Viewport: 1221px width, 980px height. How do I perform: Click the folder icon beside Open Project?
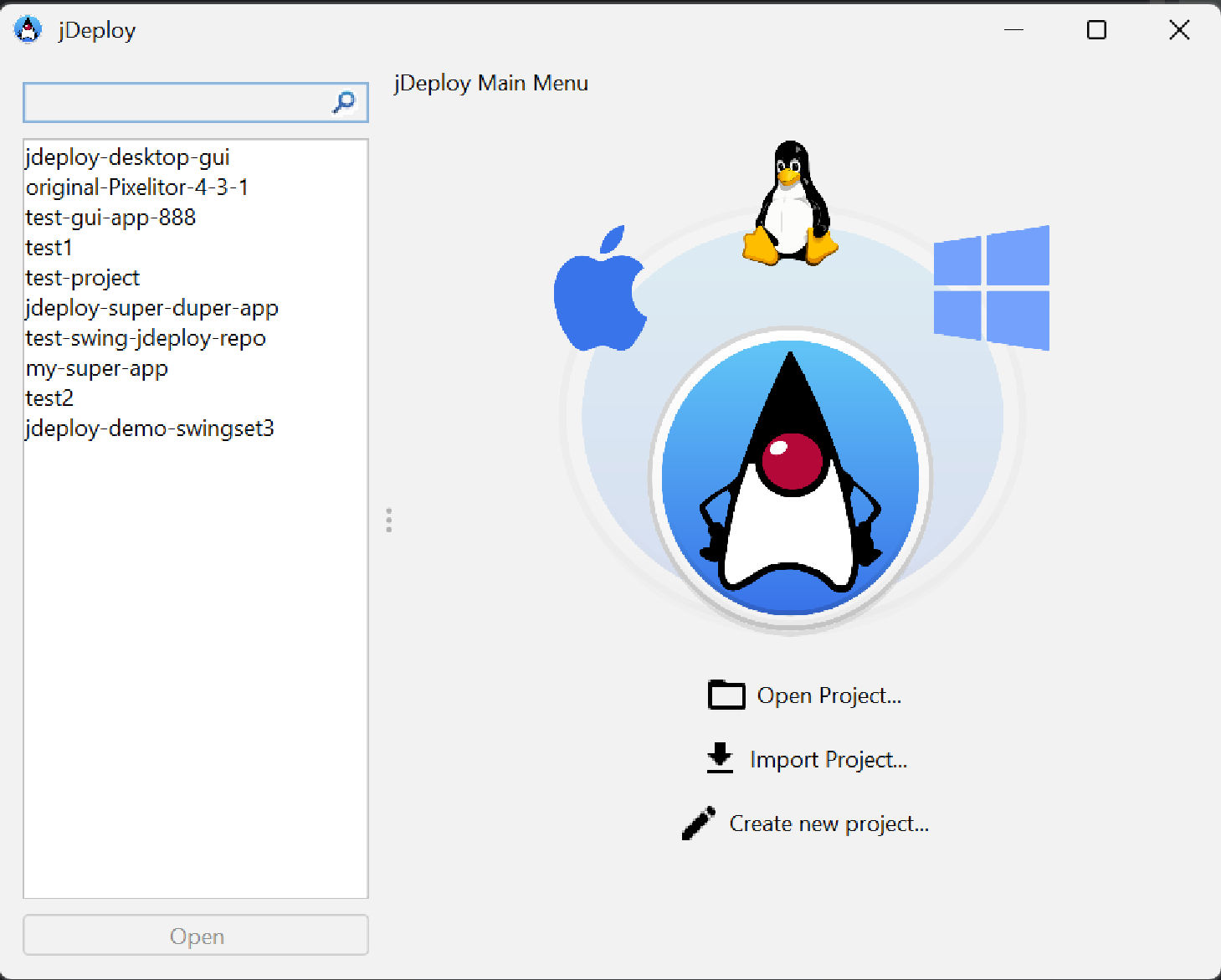click(725, 695)
